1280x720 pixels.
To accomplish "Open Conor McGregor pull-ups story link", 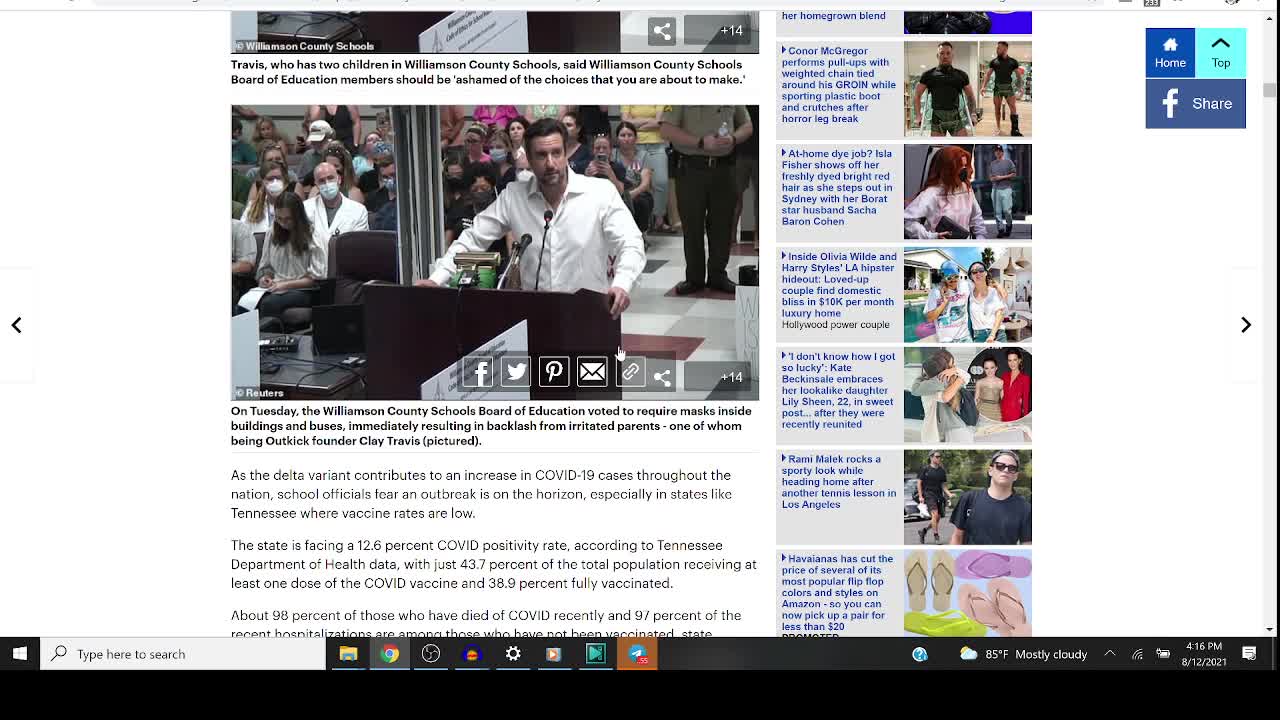I will [x=838, y=85].
